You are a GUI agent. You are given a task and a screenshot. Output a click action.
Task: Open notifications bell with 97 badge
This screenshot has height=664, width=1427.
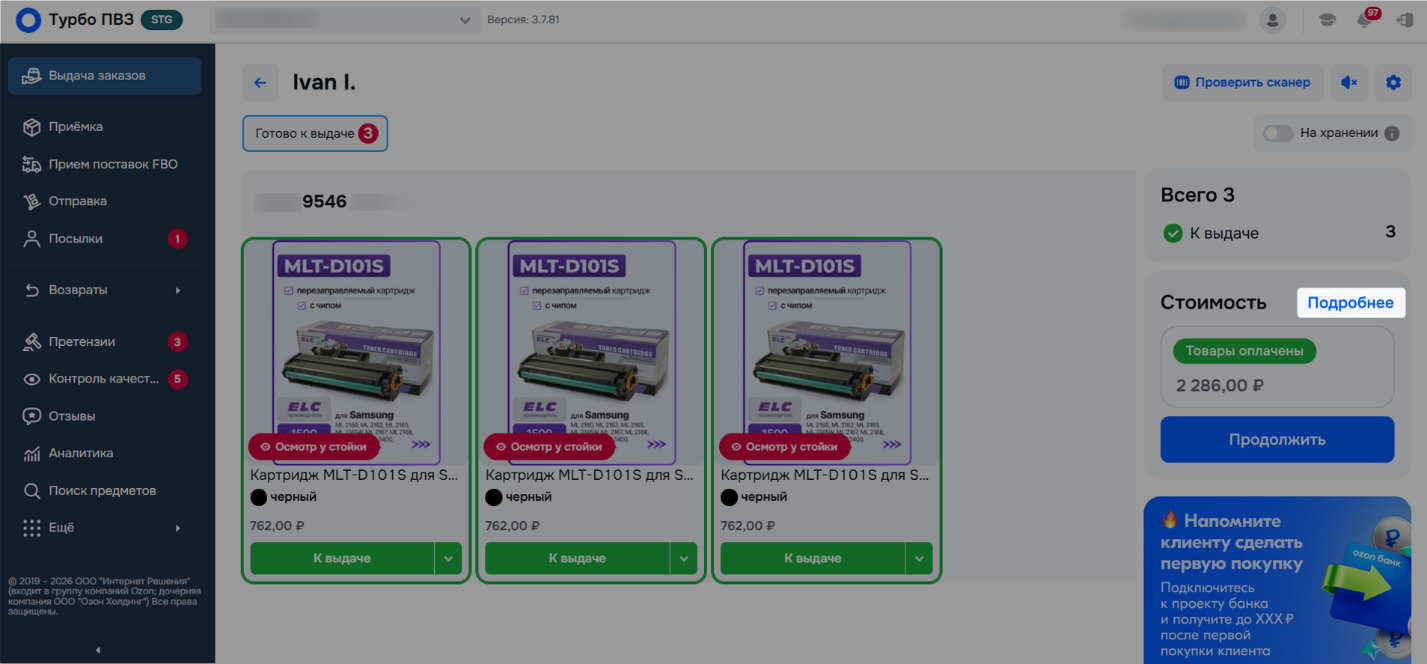point(1365,20)
